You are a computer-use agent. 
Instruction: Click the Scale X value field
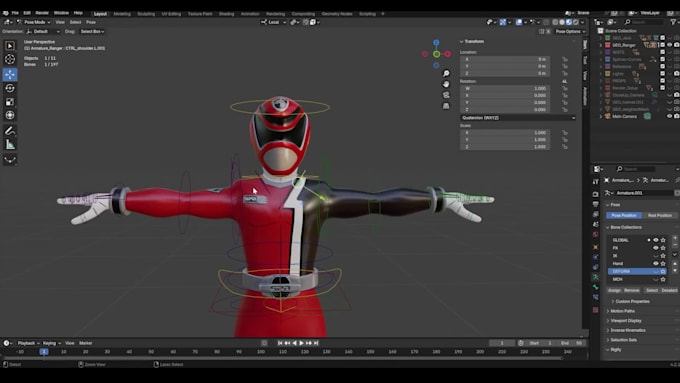(x=505, y=133)
